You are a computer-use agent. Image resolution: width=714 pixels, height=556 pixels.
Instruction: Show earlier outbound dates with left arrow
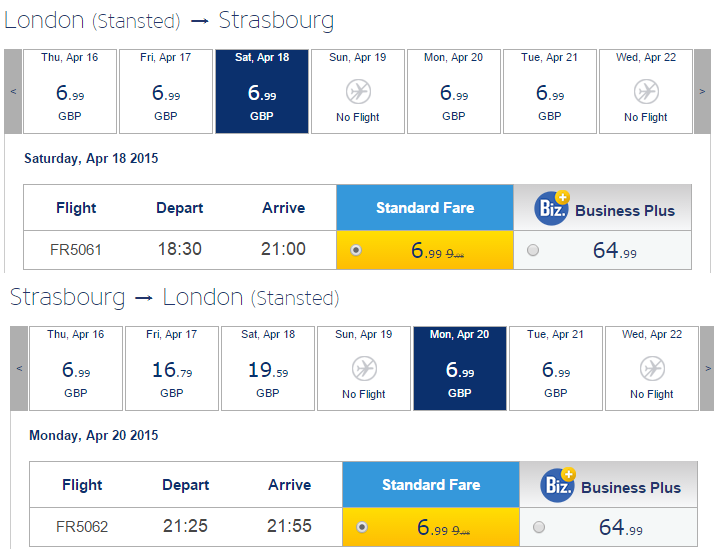point(13,92)
